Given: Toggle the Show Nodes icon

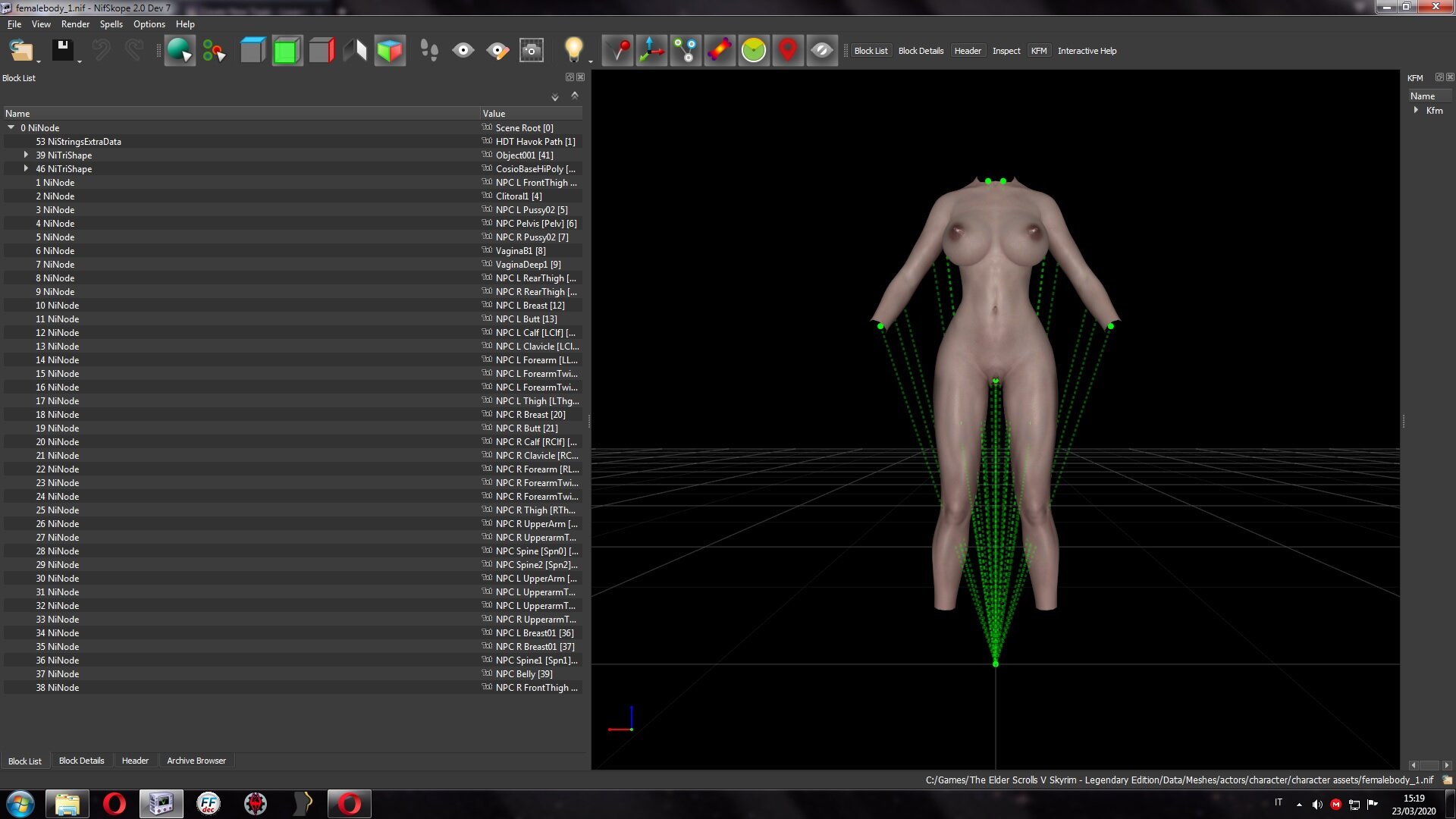Looking at the screenshot, I should click(686, 51).
